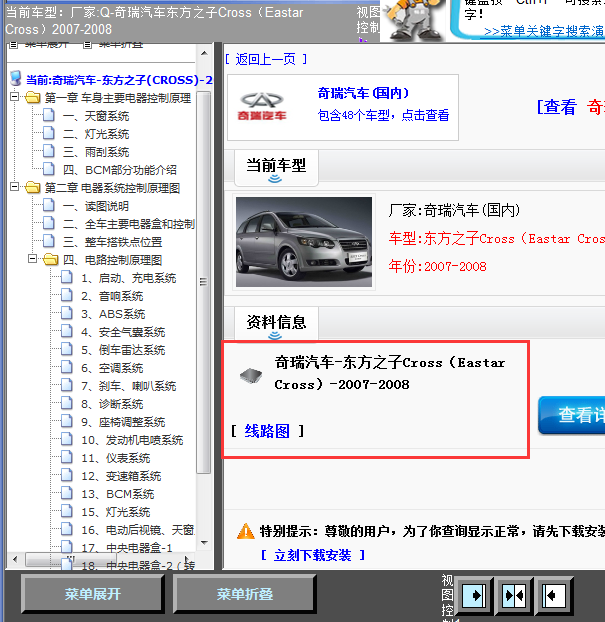Click the [查看 link near the brand card
The image size is (605, 622).
[x=557, y=107]
